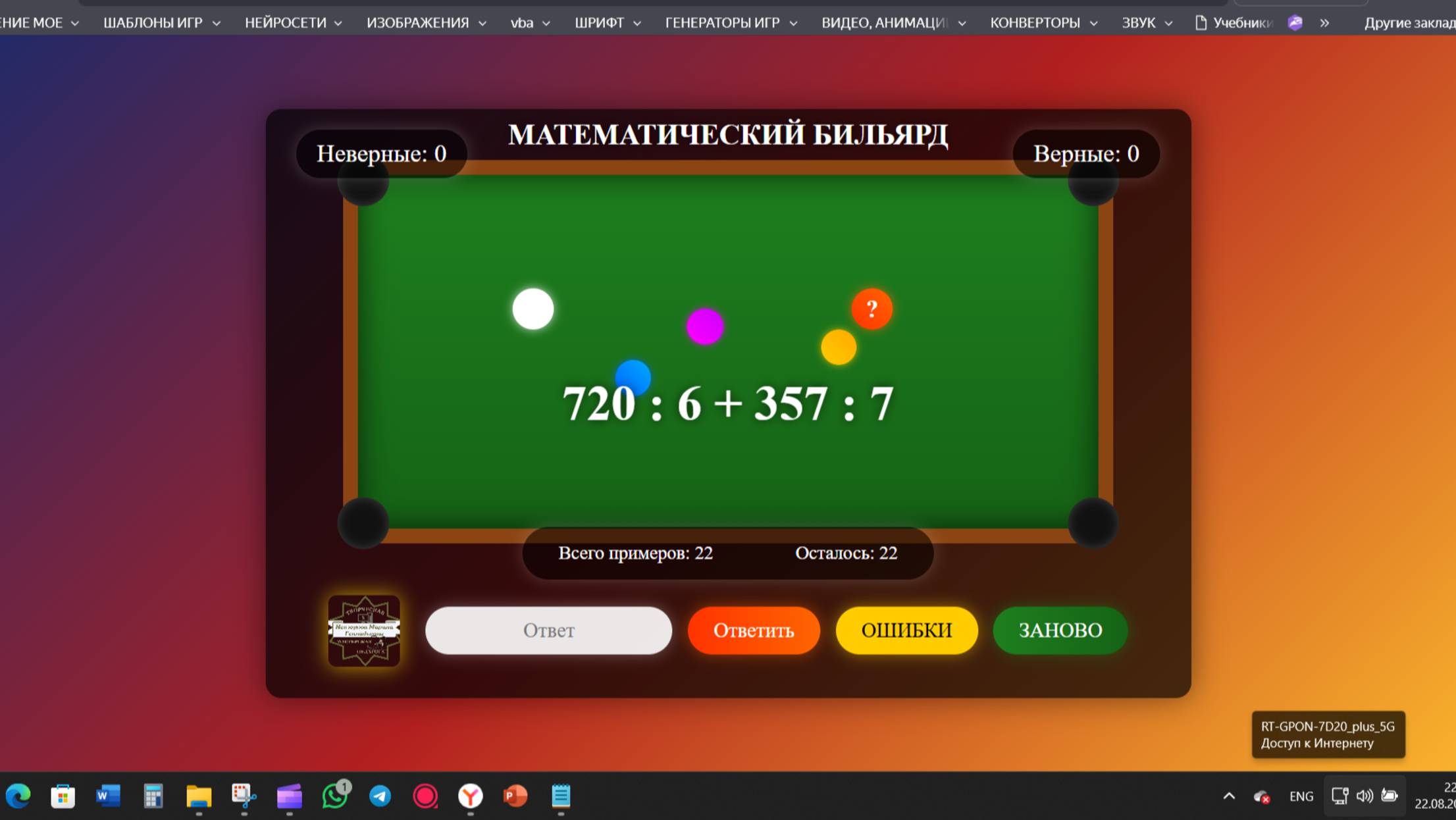Expand overflow bookmarks with the » button
Screen dimensions: 1456x820
pyautogui.click(x=1325, y=22)
